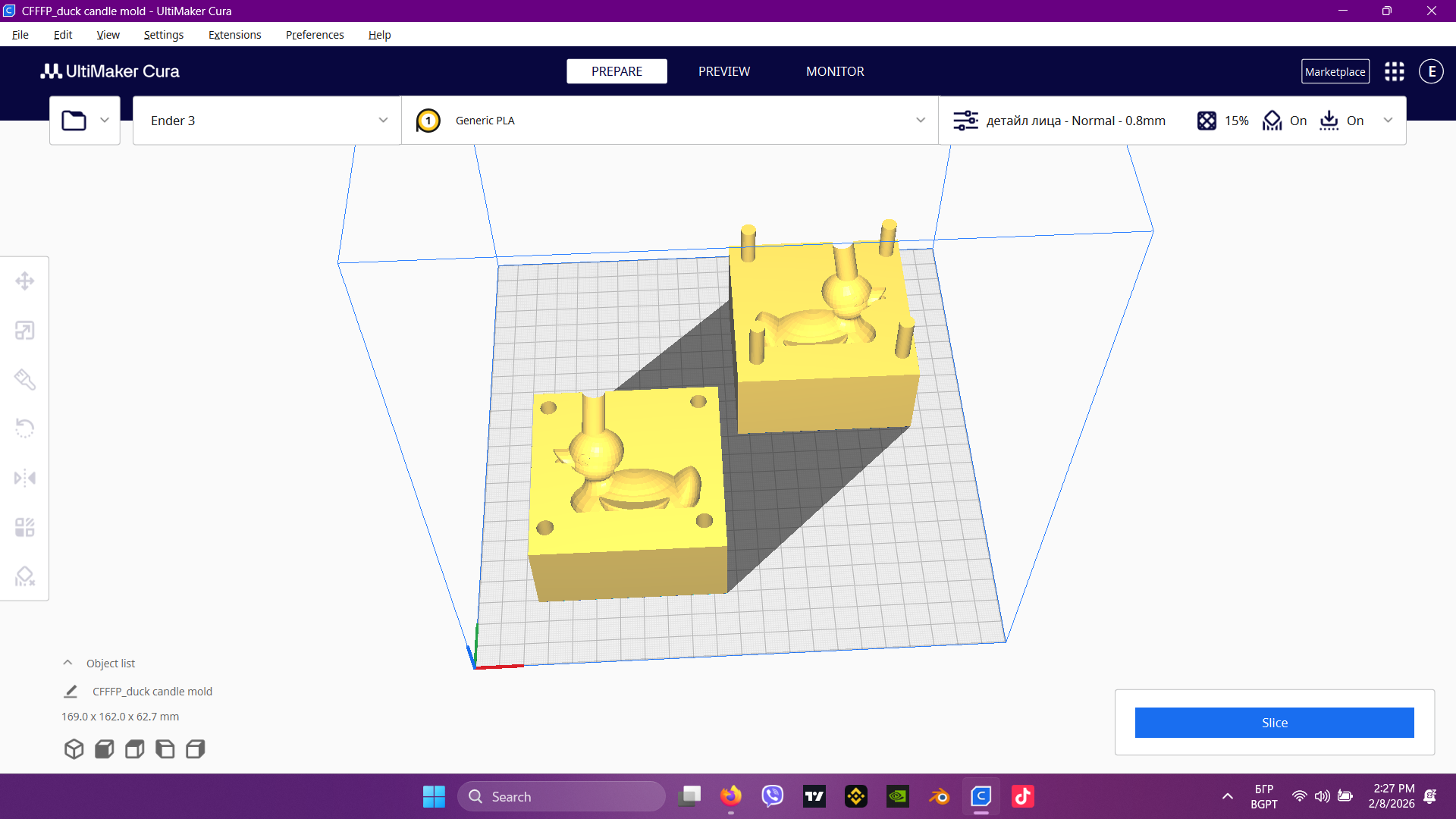Open the Ender 3 printer selector dropdown

click(x=267, y=121)
